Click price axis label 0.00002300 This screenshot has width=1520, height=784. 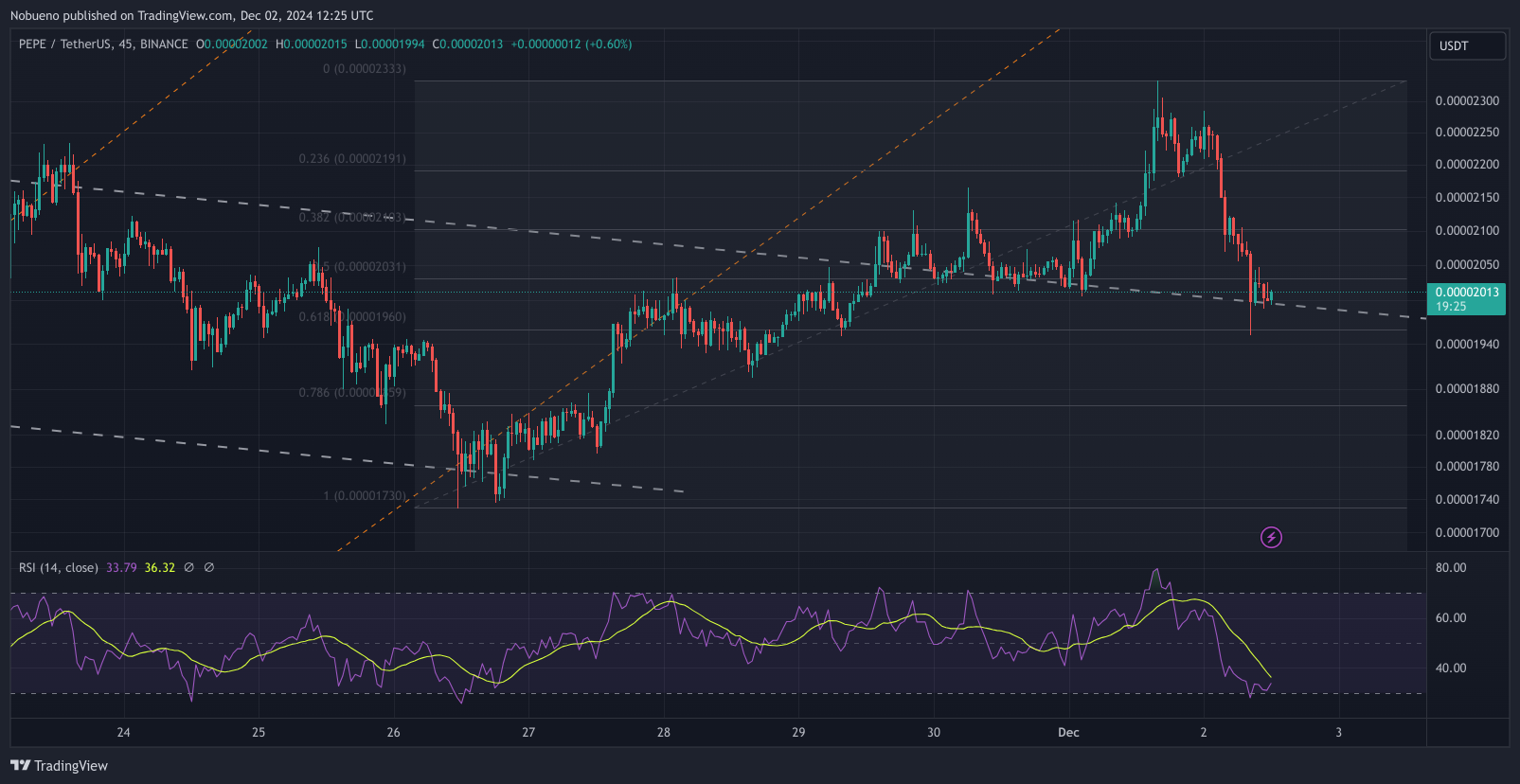pyautogui.click(x=1467, y=100)
